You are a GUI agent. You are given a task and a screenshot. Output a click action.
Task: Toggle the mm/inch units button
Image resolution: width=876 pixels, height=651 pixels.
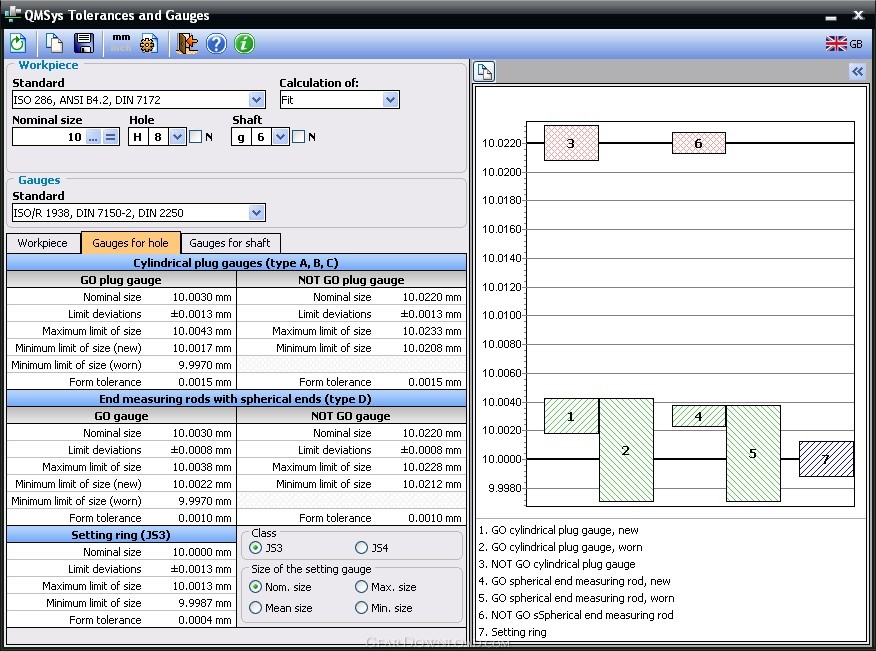point(121,43)
